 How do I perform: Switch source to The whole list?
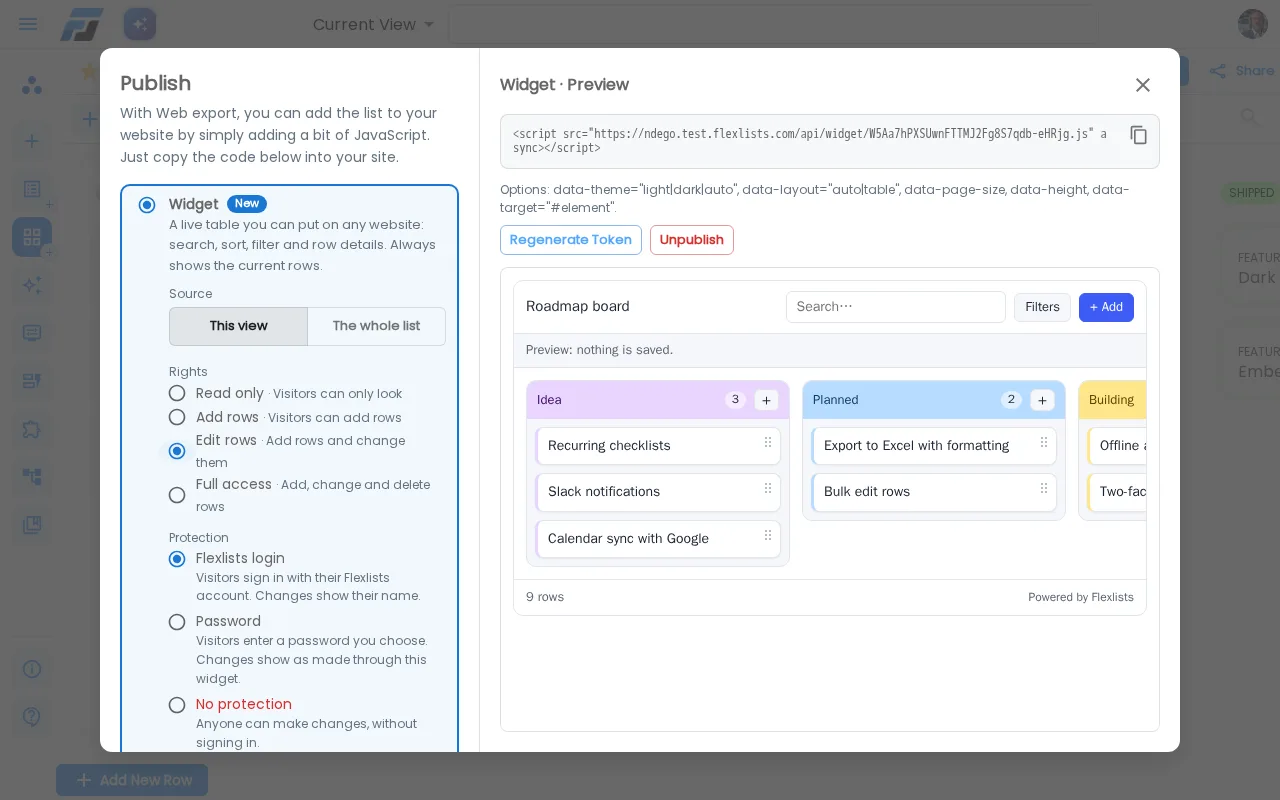pos(376,326)
